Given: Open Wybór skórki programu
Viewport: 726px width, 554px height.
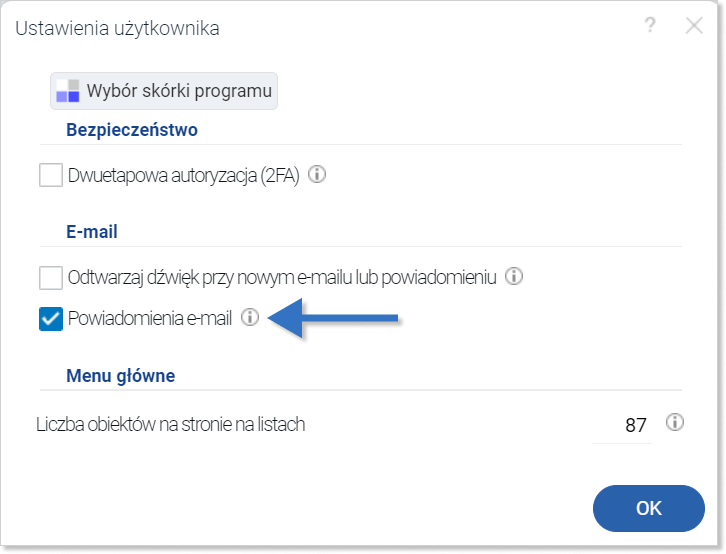Looking at the screenshot, I should (x=164, y=91).
